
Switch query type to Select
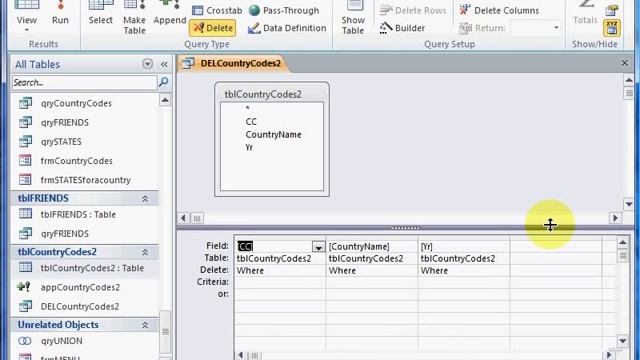[x=100, y=13]
